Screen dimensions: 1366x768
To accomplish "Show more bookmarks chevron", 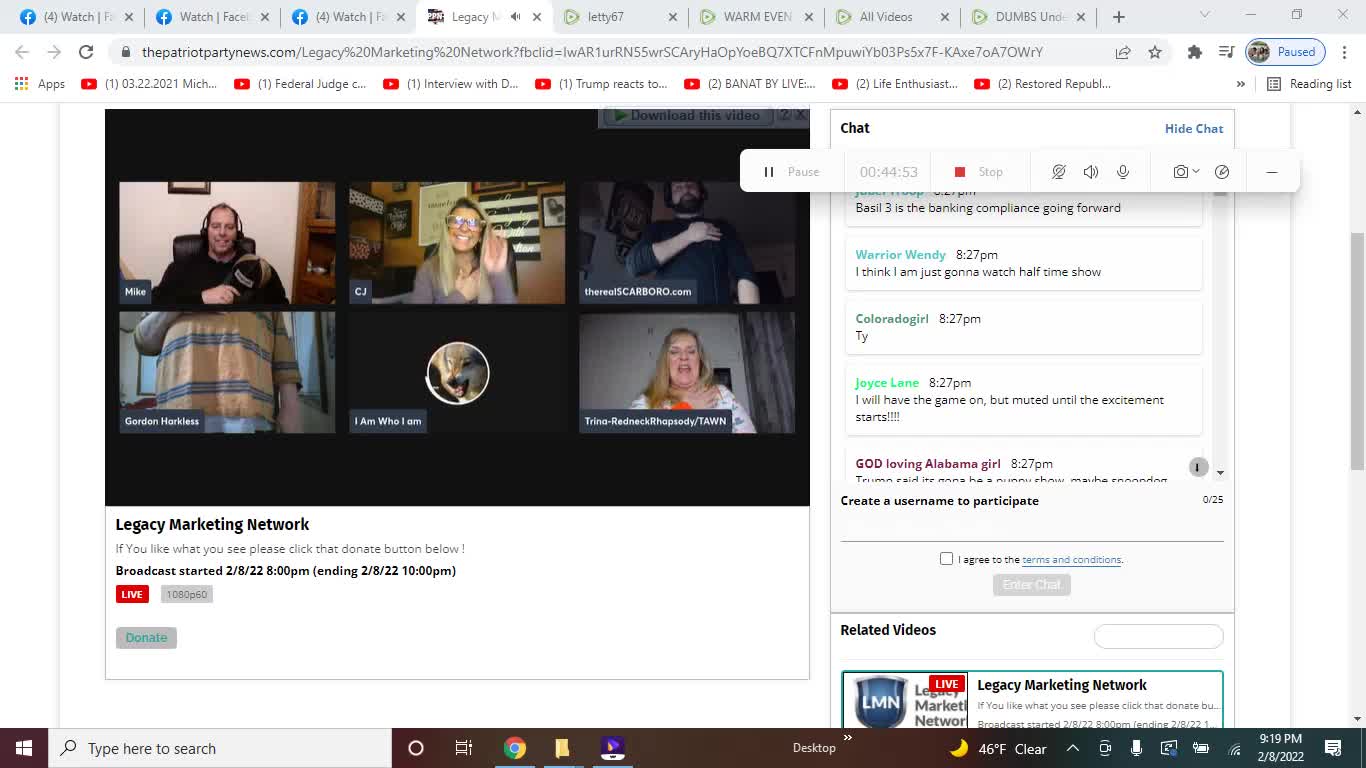I will coord(1241,84).
